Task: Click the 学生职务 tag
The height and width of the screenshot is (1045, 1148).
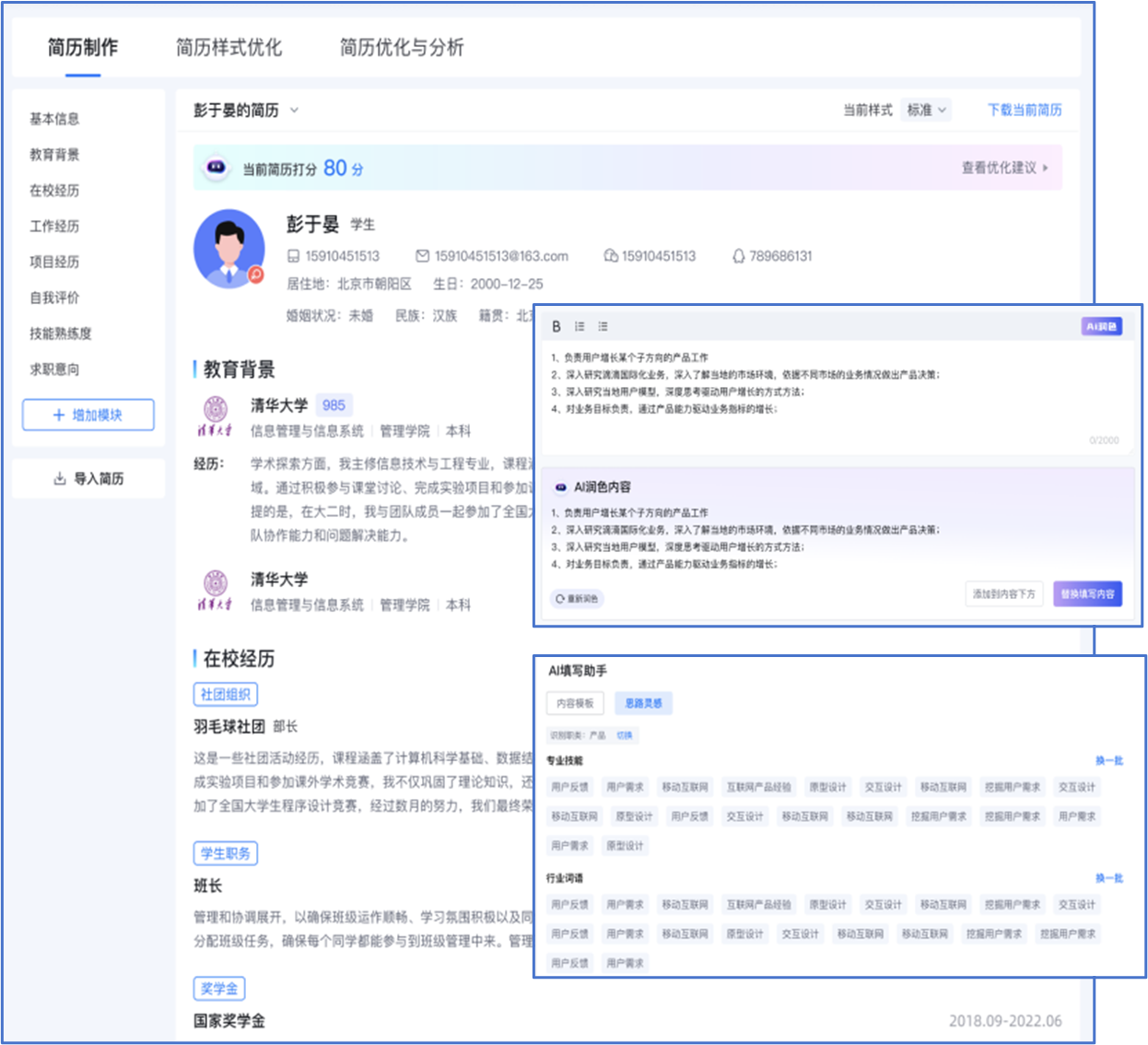Action: (226, 853)
